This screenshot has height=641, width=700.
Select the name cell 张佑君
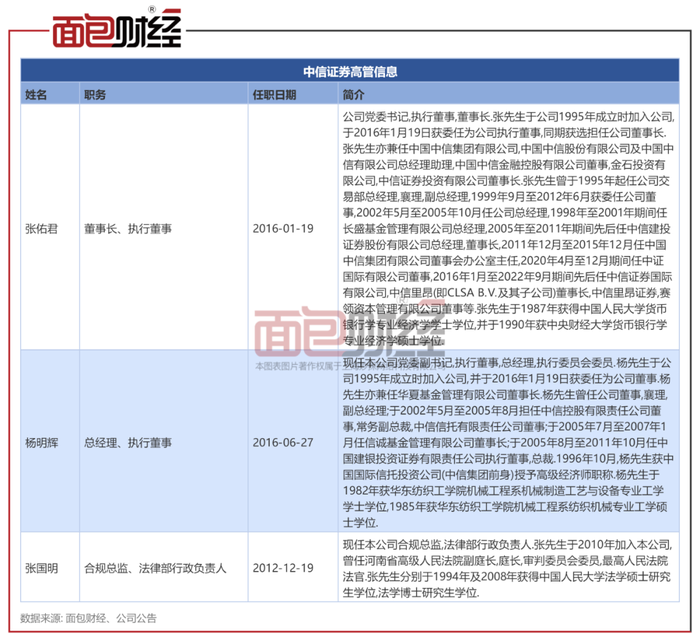[42, 229]
